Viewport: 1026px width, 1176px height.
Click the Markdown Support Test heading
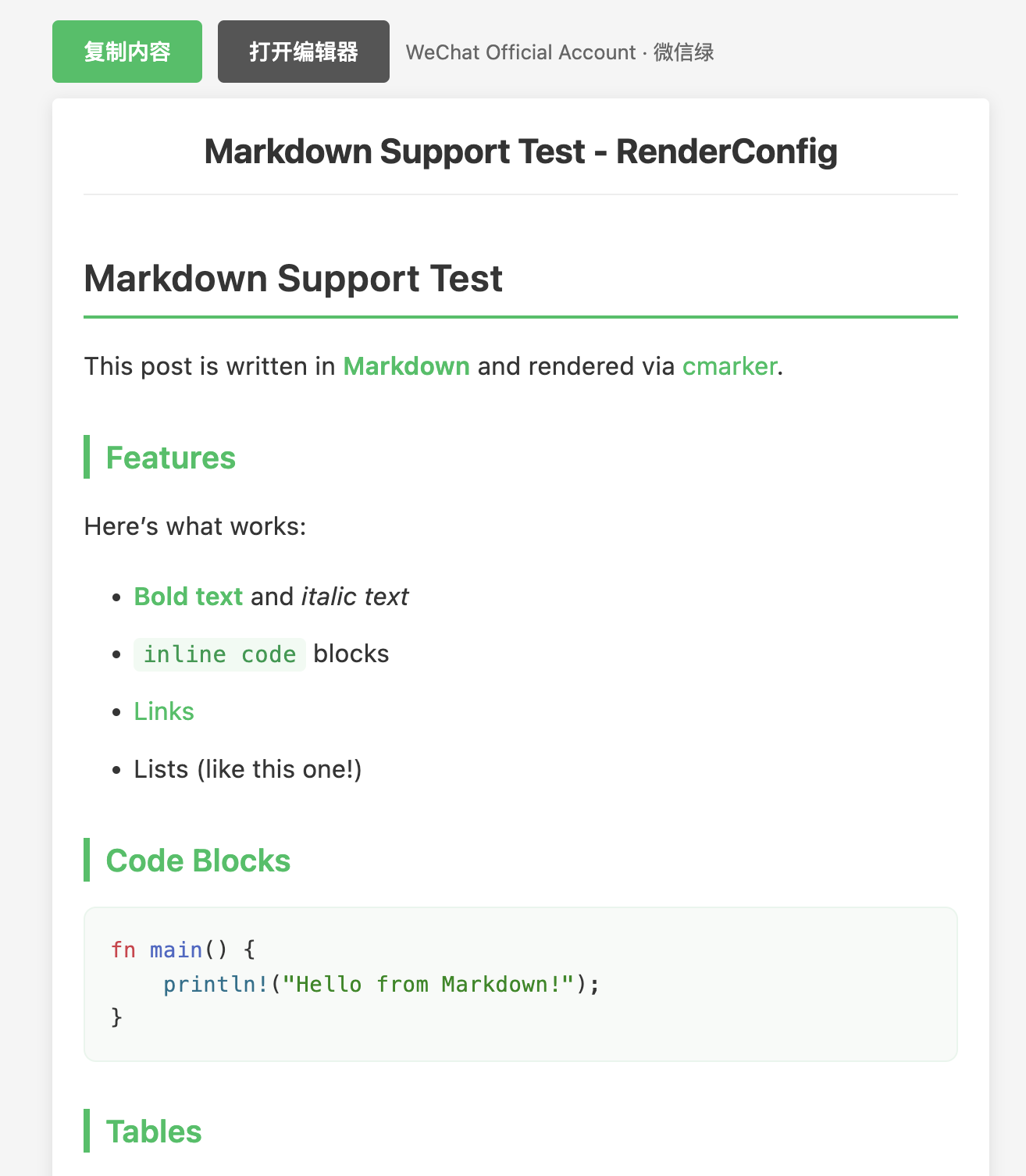coord(293,279)
